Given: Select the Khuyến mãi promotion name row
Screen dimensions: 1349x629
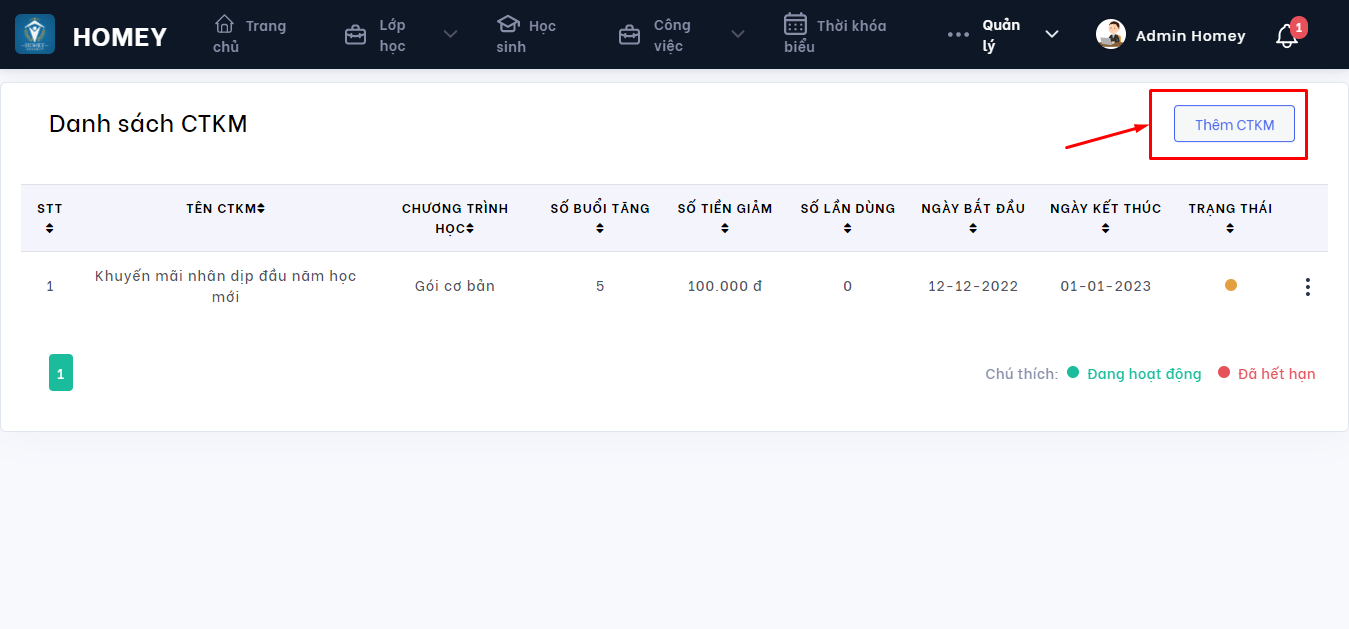Looking at the screenshot, I should [225, 286].
